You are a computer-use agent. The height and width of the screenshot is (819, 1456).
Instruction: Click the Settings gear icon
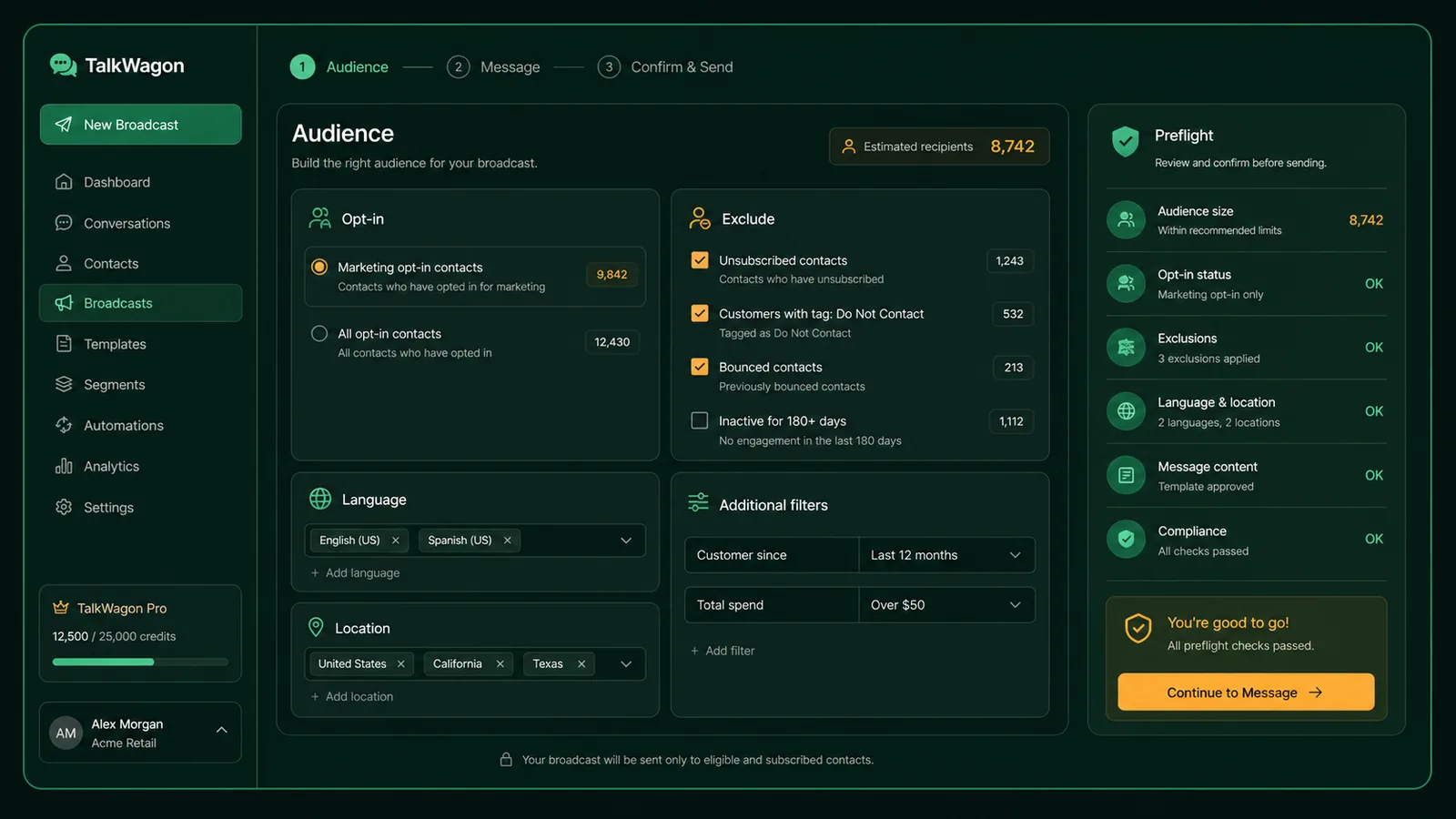64,507
